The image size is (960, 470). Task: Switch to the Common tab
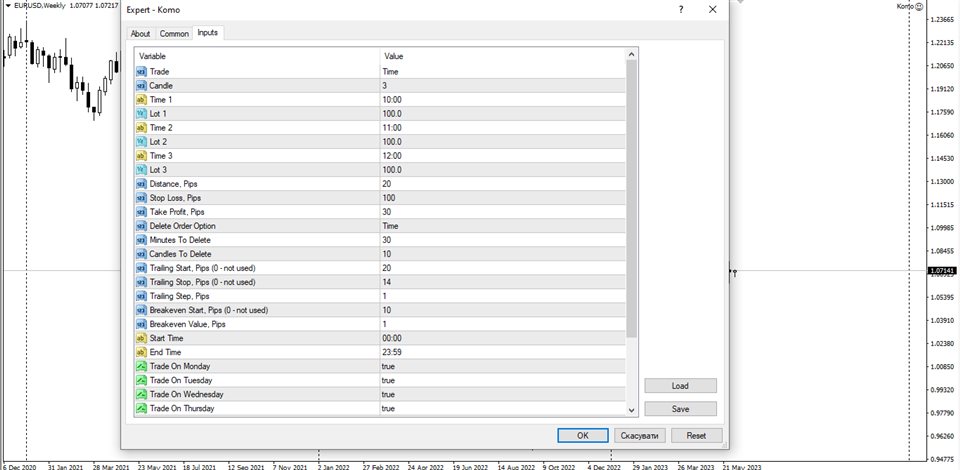click(x=174, y=34)
